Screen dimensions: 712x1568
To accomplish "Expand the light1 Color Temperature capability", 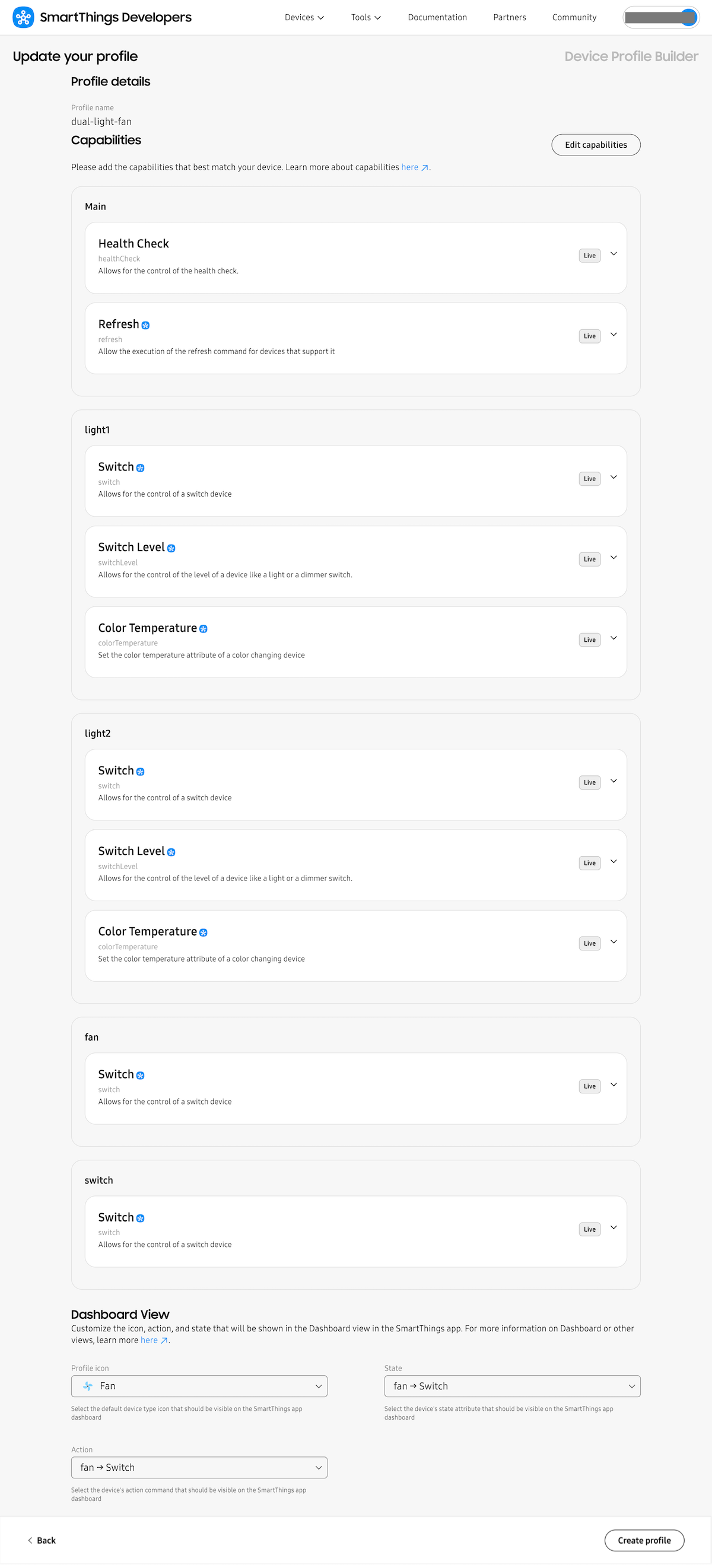I will tap(614, 638).
